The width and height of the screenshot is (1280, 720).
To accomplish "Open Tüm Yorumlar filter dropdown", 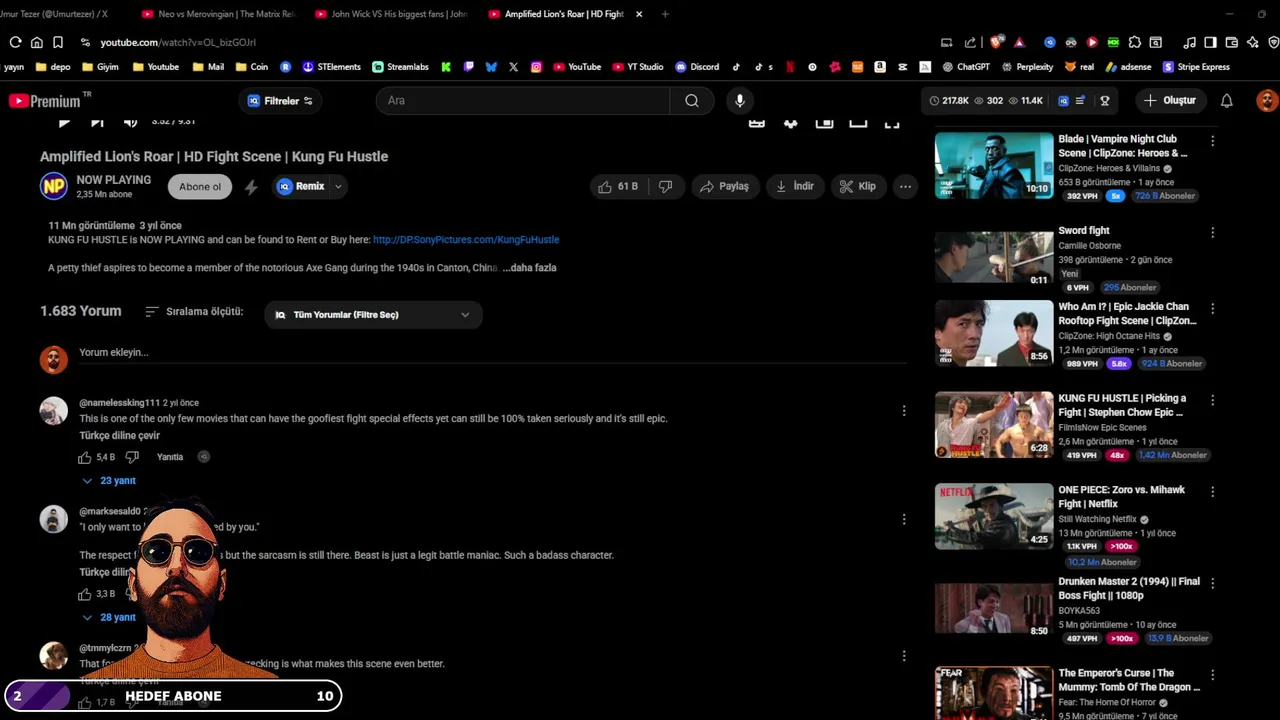I will pyautogui.click(x=373, y=314).
